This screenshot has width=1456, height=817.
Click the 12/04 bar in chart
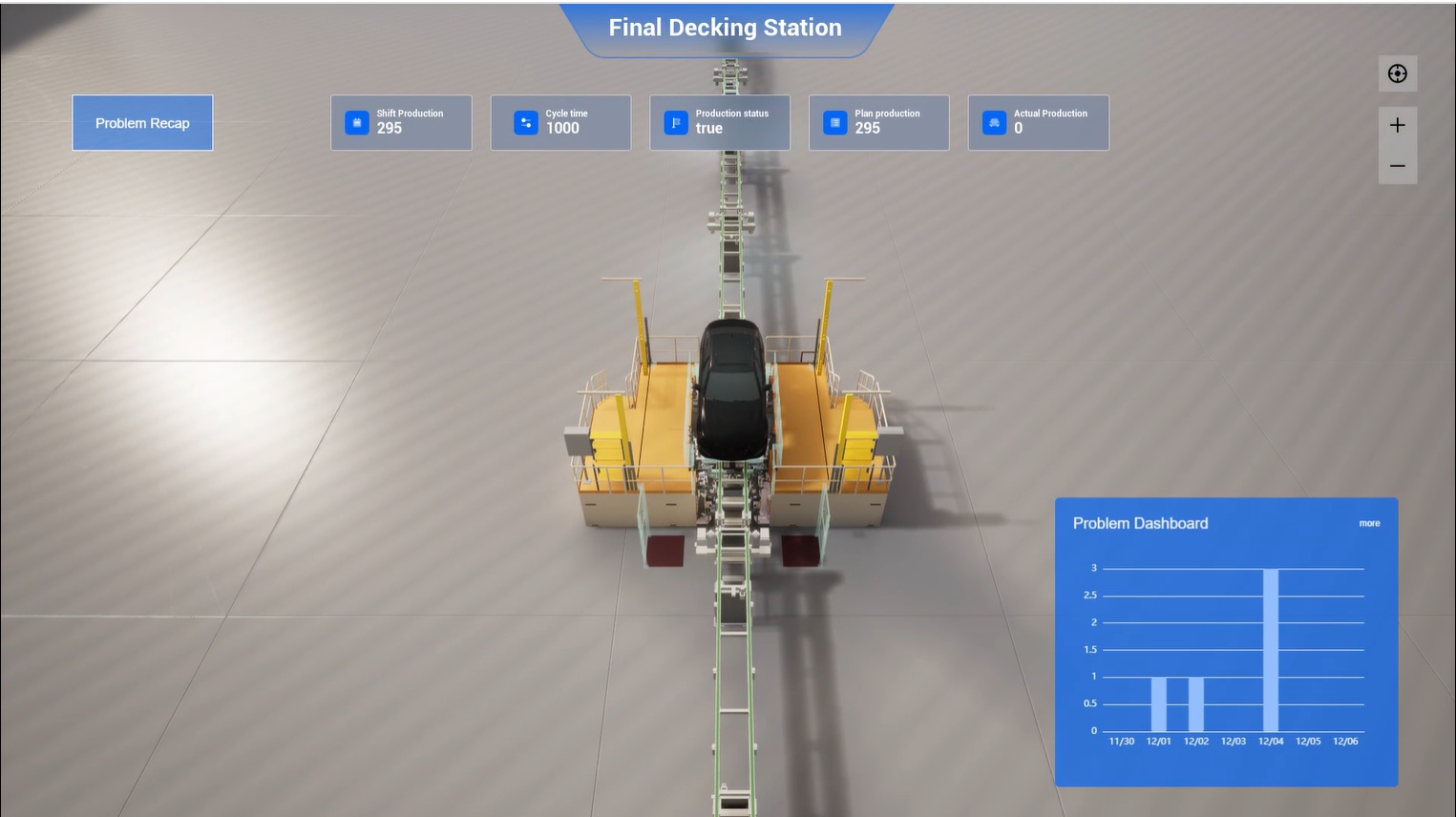1271,650
